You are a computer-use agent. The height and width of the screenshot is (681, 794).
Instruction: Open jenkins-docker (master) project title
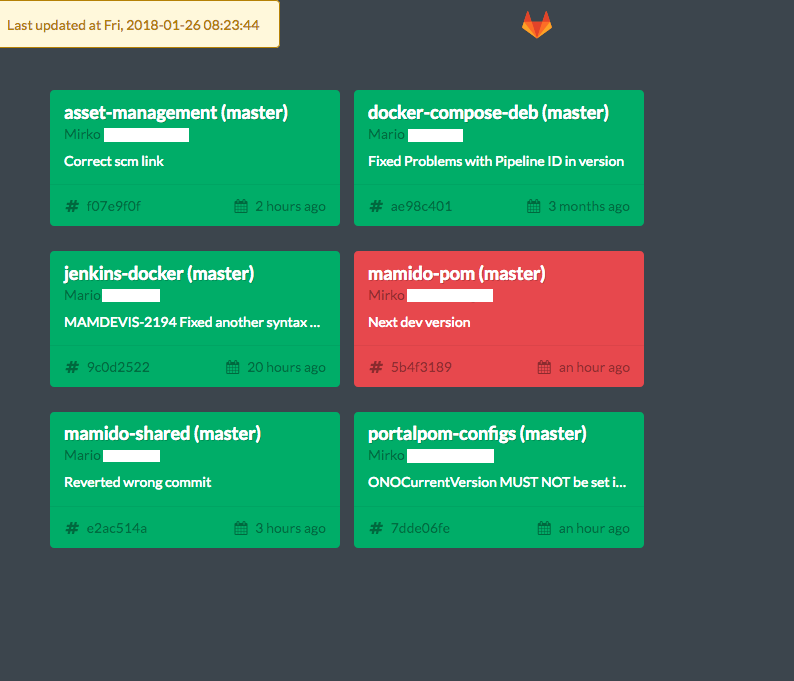click(x=159, y=273)
